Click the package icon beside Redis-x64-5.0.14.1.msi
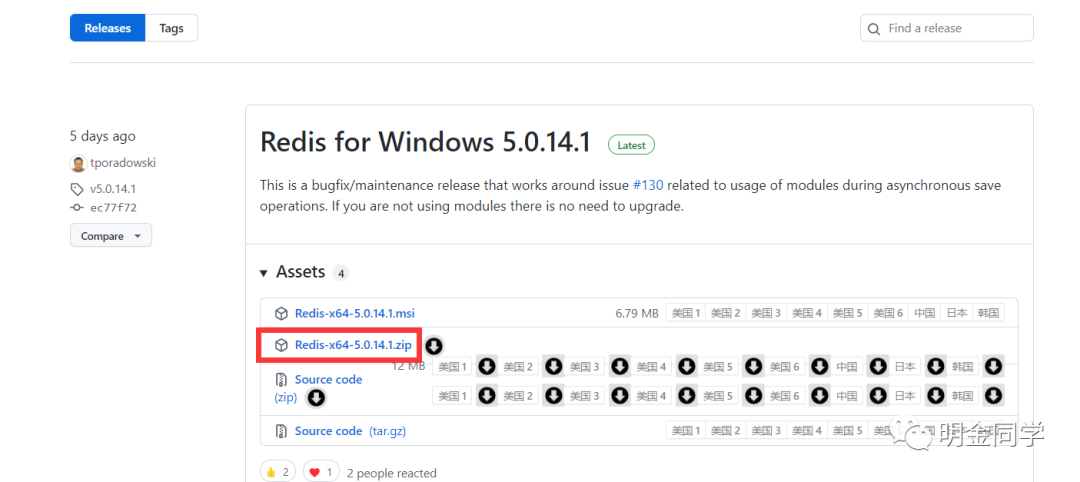This screenshot has width=1080, height=482. click(281, 313)
